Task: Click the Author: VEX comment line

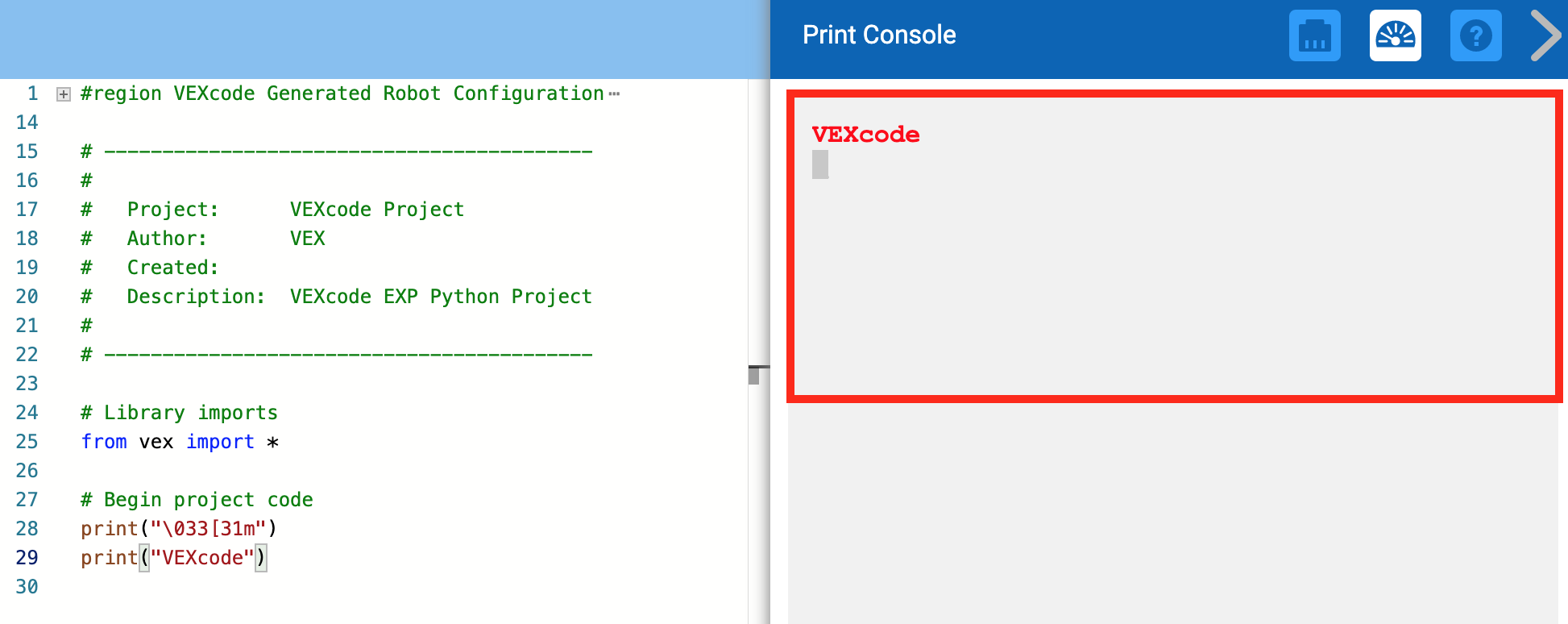Action: [201, 238]
